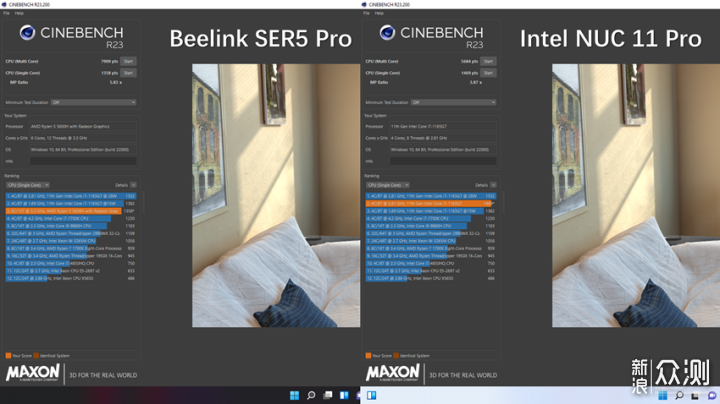Click Cinebench sphere logo in left panel
Screen dimensions: 720x404
[27, 33]
